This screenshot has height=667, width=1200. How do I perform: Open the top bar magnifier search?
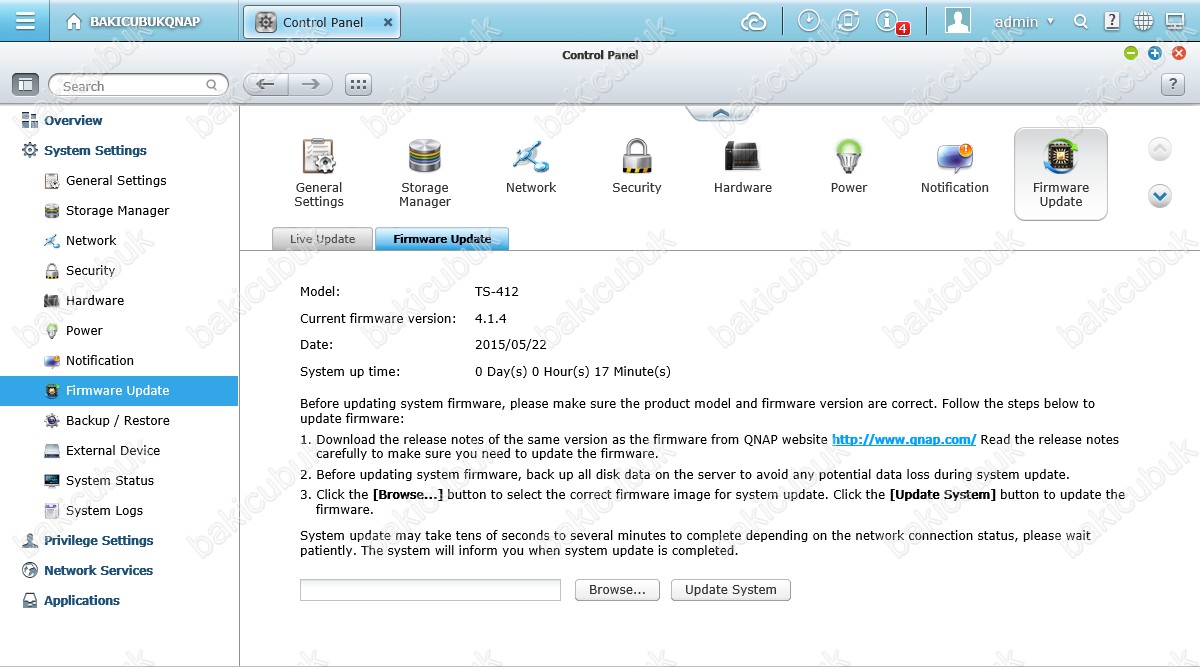point(1080,21)
